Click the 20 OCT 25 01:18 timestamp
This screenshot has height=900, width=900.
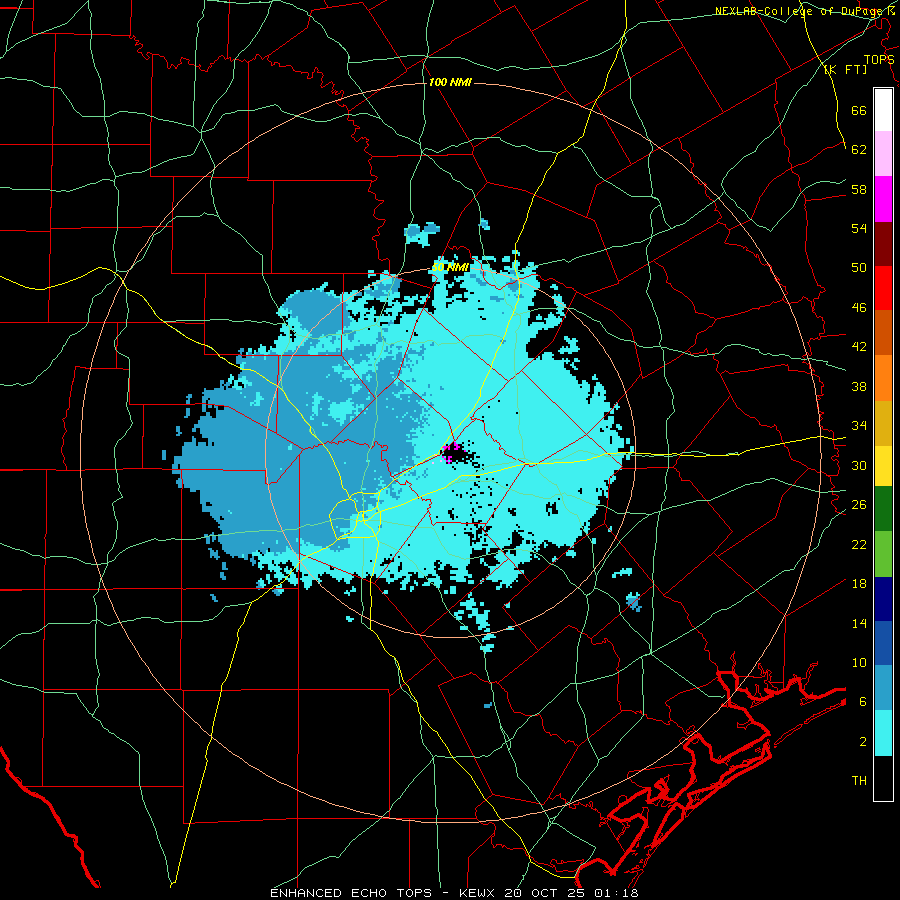(x=570, y=893)
